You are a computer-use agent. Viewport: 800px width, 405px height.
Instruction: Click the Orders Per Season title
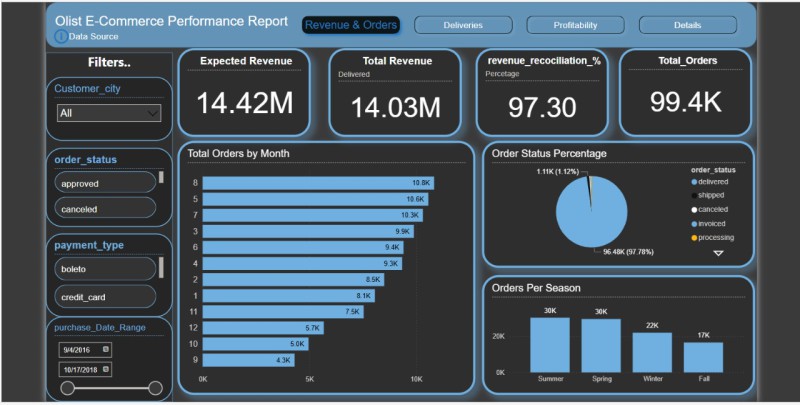point(536,288)
